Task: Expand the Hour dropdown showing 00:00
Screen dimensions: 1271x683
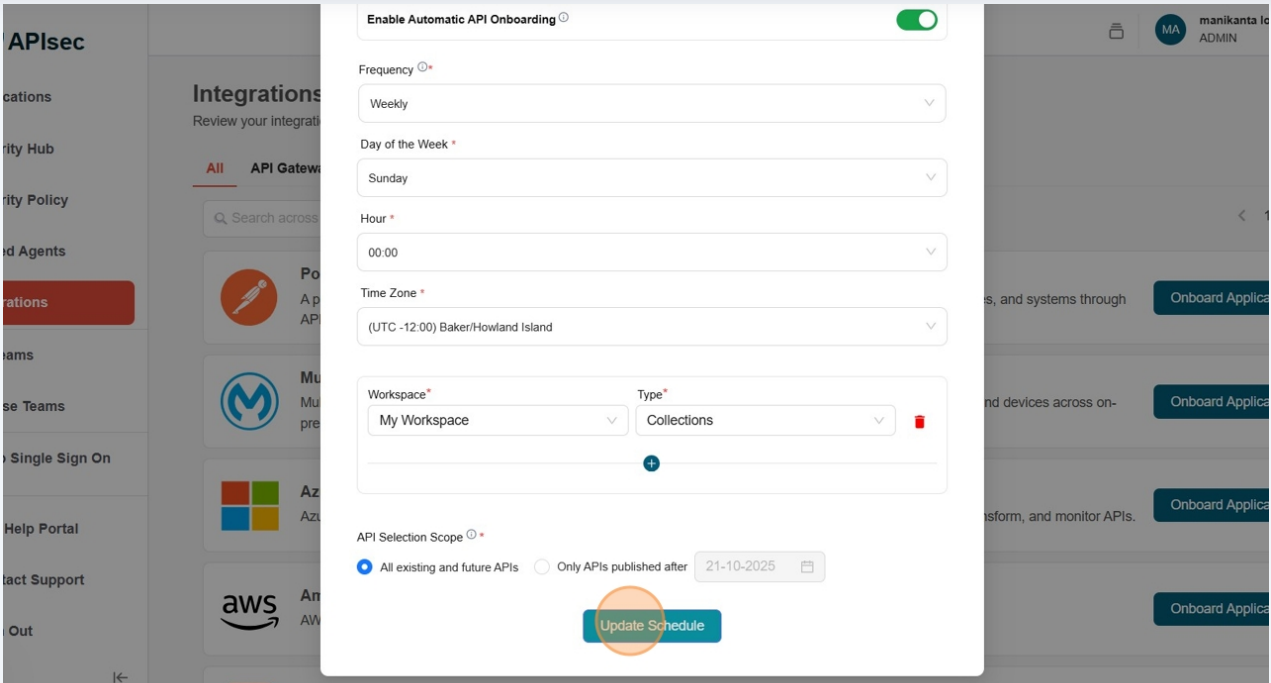Action: tap(651, 253)
